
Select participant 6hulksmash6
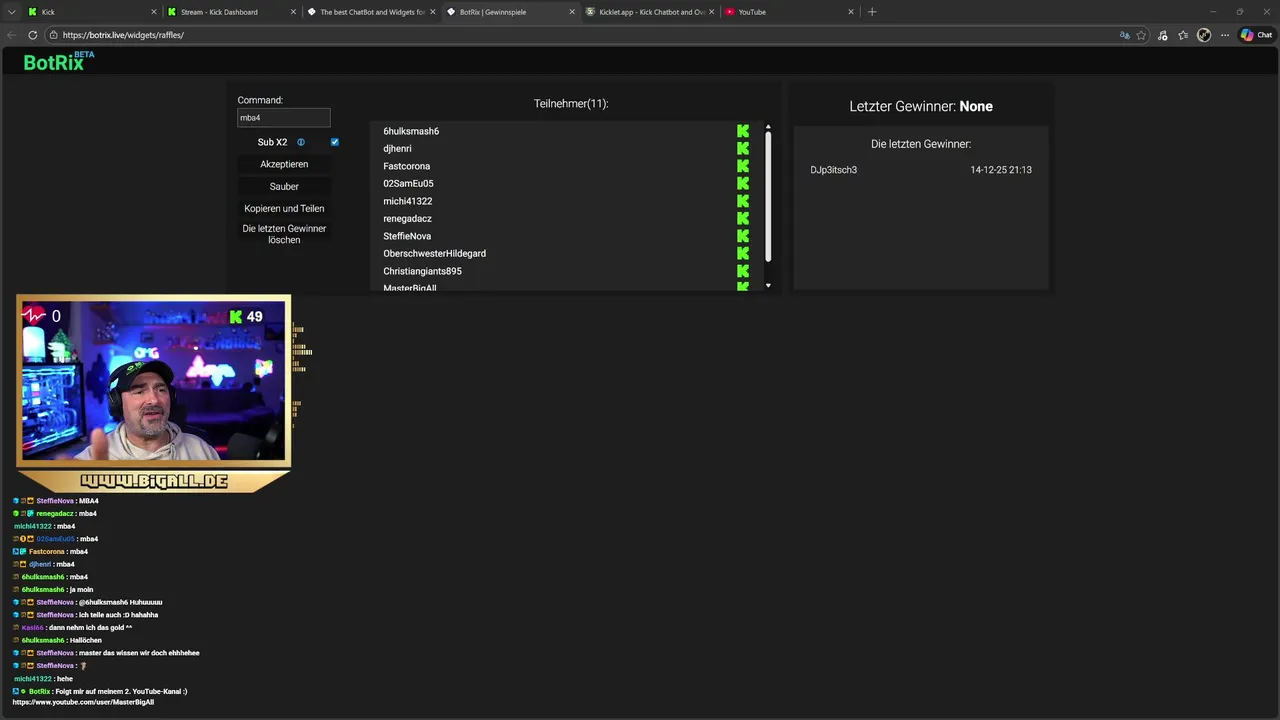[x=411, y=131]
